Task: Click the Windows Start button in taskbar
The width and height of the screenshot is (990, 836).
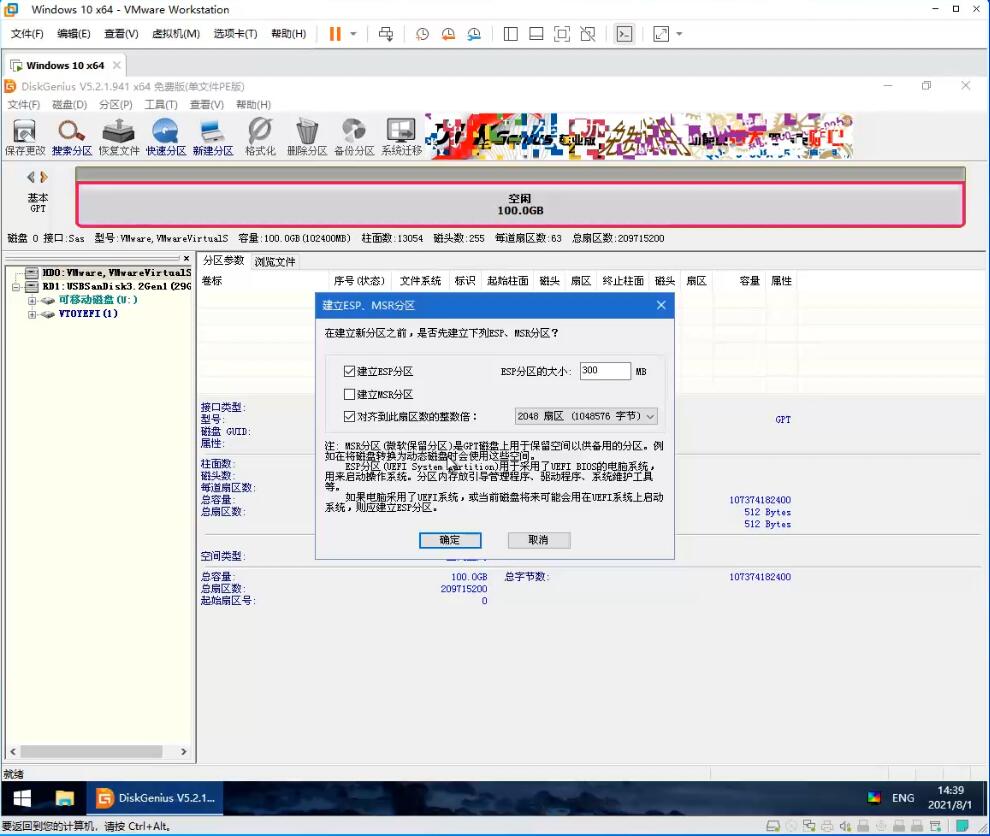Action: pos(21,798)
